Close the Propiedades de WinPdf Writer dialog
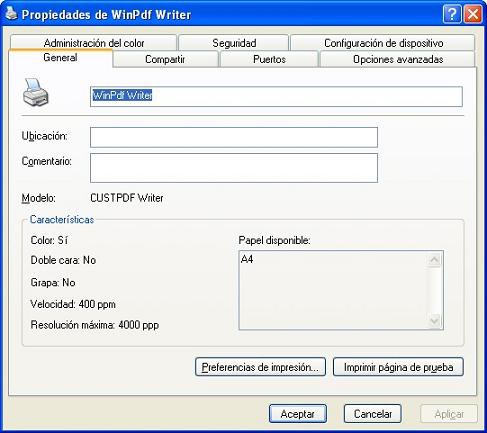 click(x=473, y=14)
